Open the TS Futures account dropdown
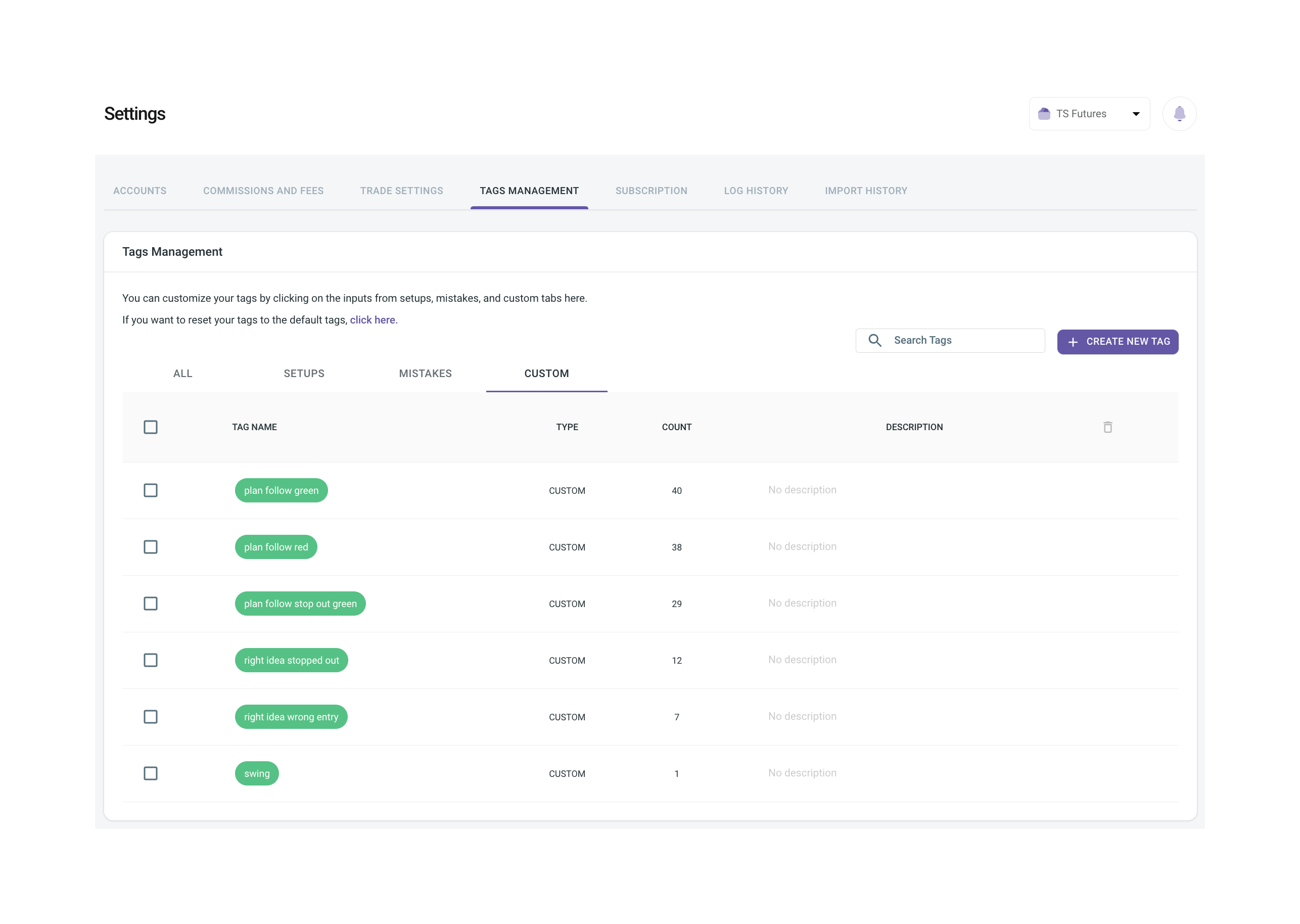The image size is (1300, 924). (1136, 114)
